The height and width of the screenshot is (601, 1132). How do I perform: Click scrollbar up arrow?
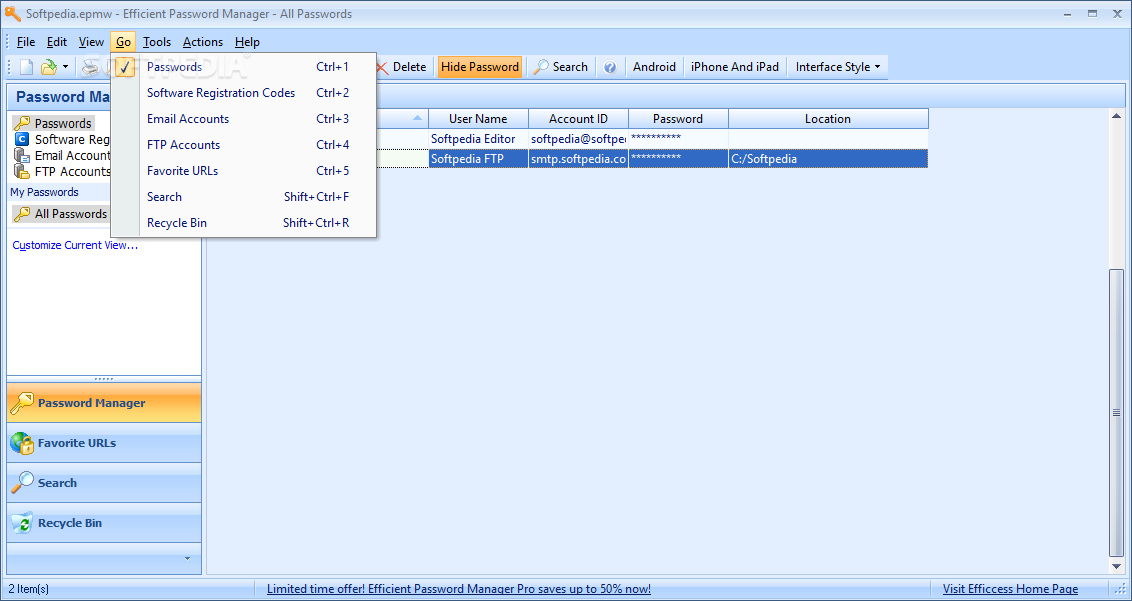coord(1116,116)
